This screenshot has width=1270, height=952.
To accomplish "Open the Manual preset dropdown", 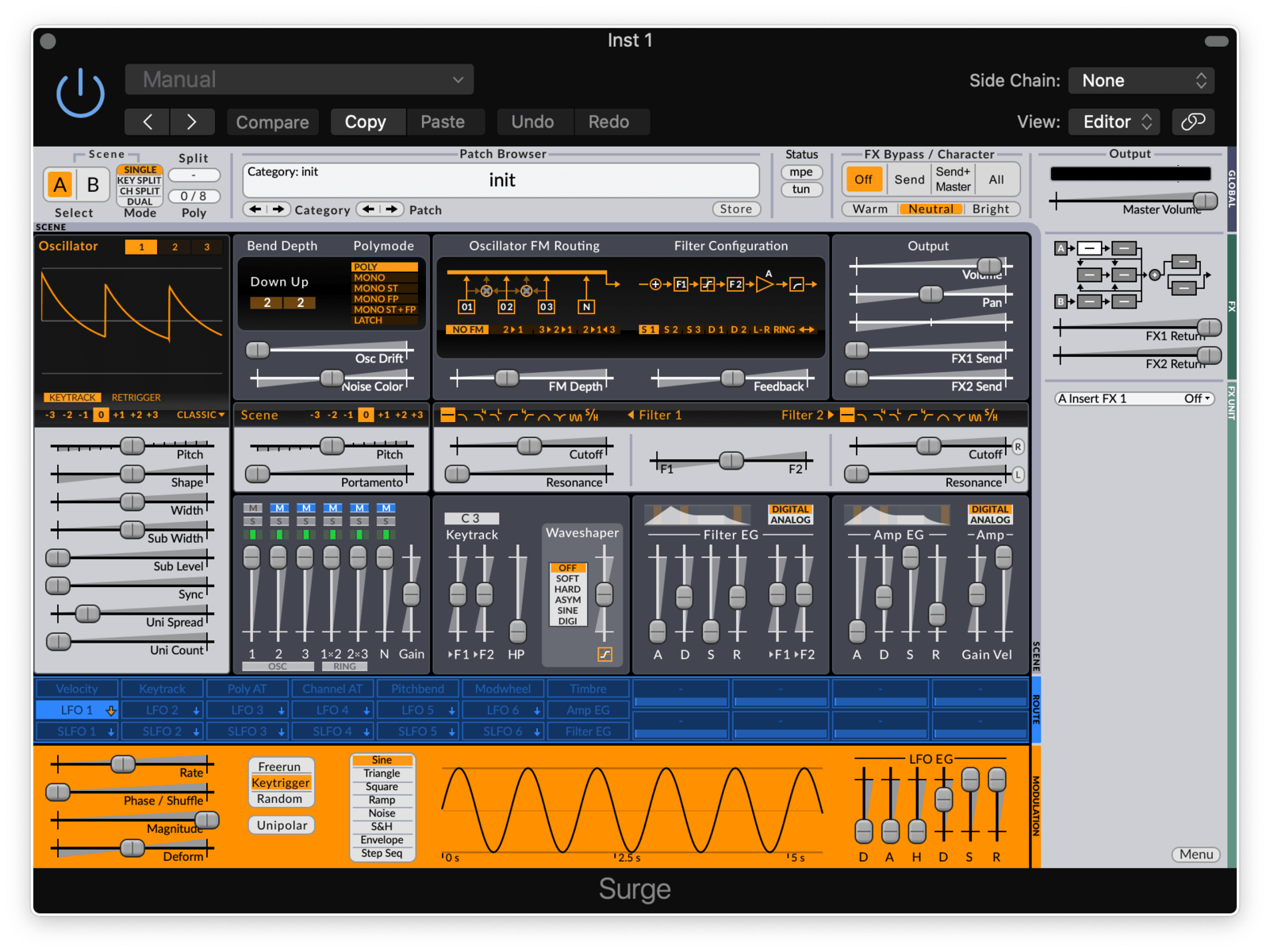I will click(299, 79).
